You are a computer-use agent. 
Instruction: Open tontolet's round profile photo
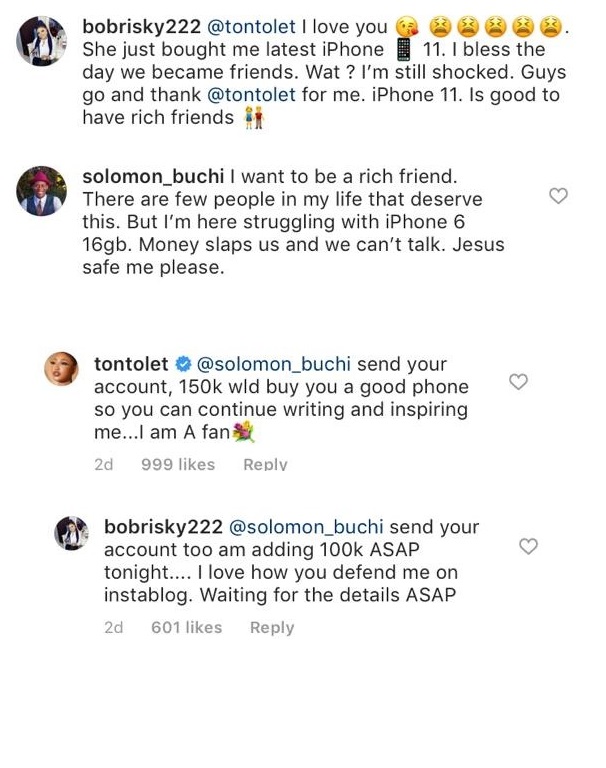[62, 370]
